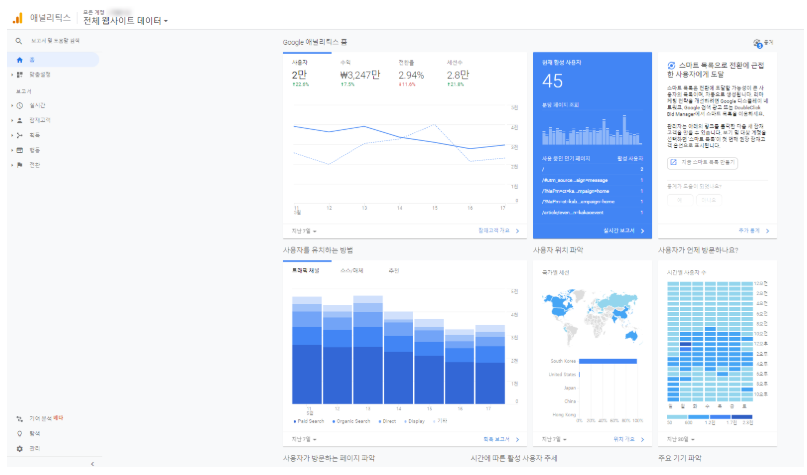This screenshot has width=807, height=475.
Task: Click the right chevron next to the Realtime report link
Action: (642, 232)
